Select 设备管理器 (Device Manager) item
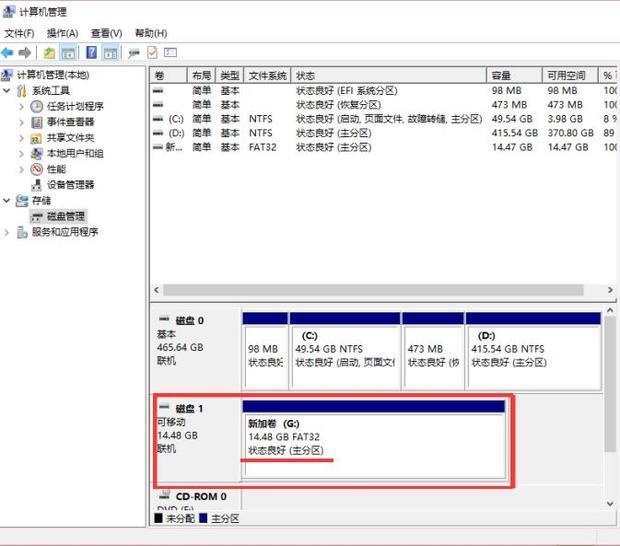 (70, 185)
